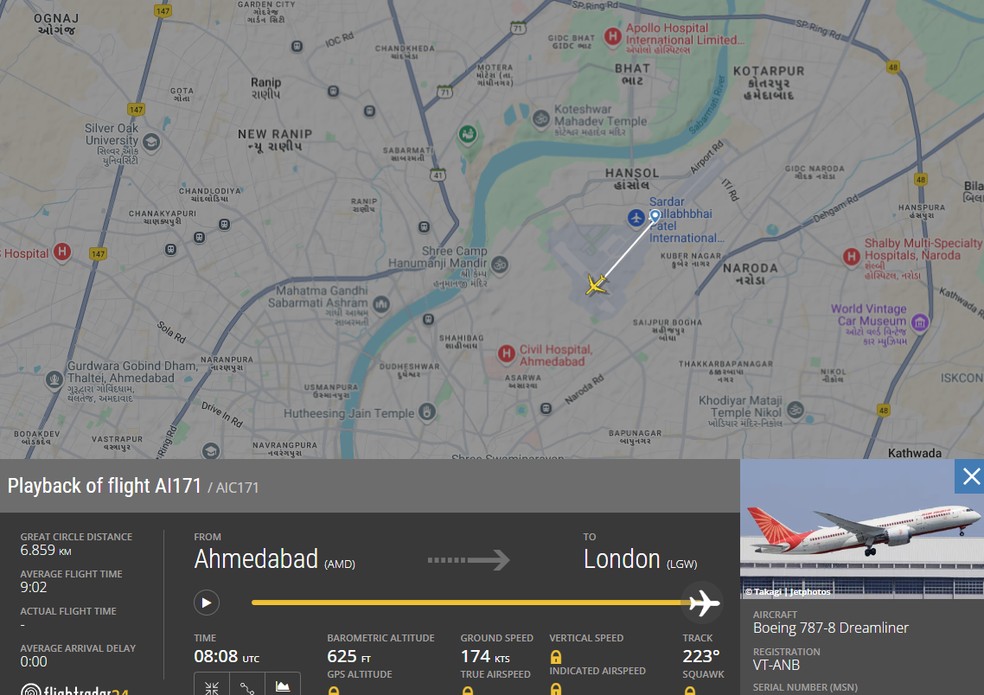Click the Flightradar24 logo
The width and height of the screenshot is (984, 695).
pos(74,689)
